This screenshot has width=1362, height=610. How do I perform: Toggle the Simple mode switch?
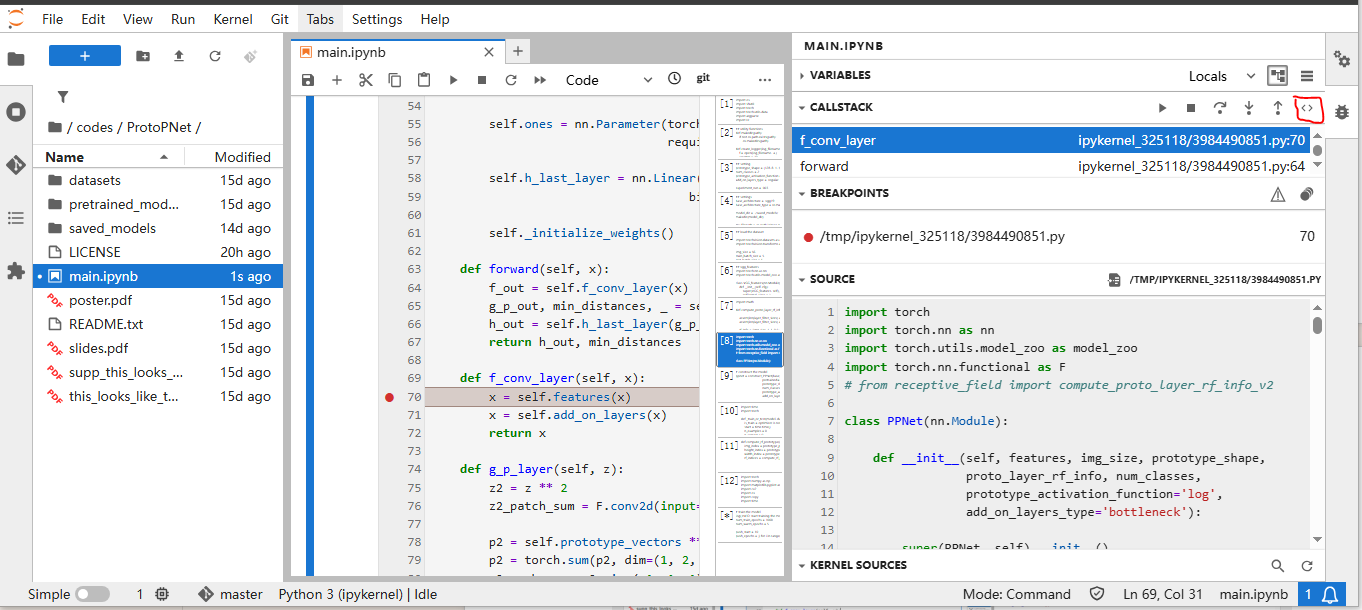[x=92, y=594]
